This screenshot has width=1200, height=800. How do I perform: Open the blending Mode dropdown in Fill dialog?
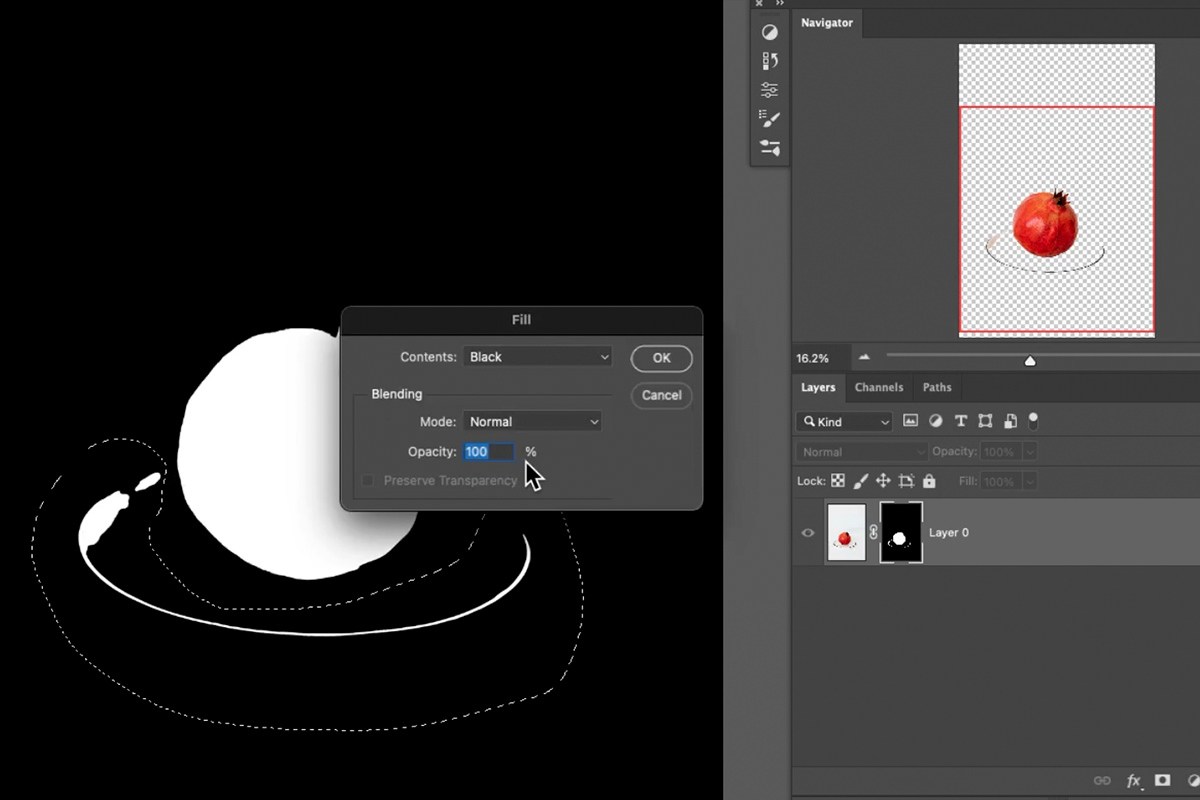[532, 422]
